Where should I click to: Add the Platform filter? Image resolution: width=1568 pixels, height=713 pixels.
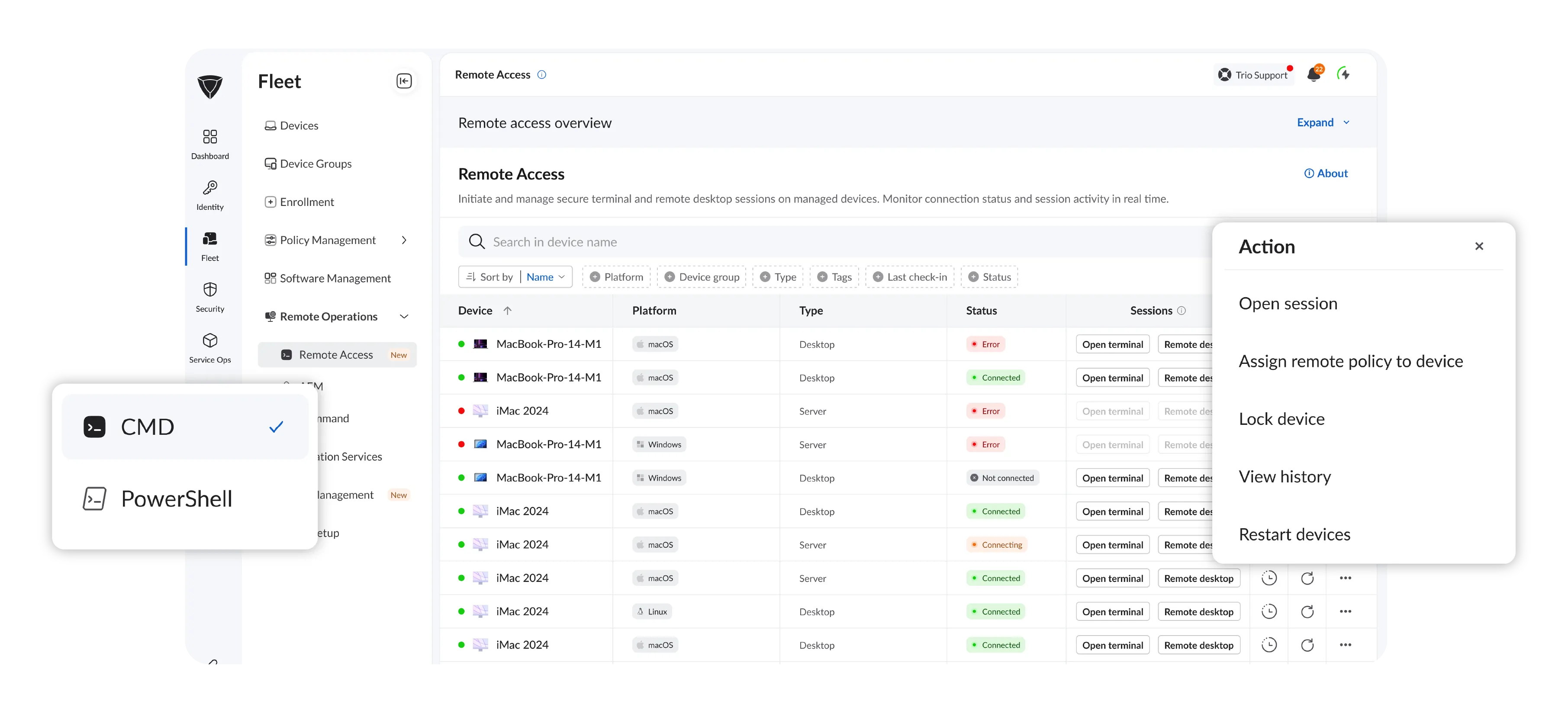[616, 277]
